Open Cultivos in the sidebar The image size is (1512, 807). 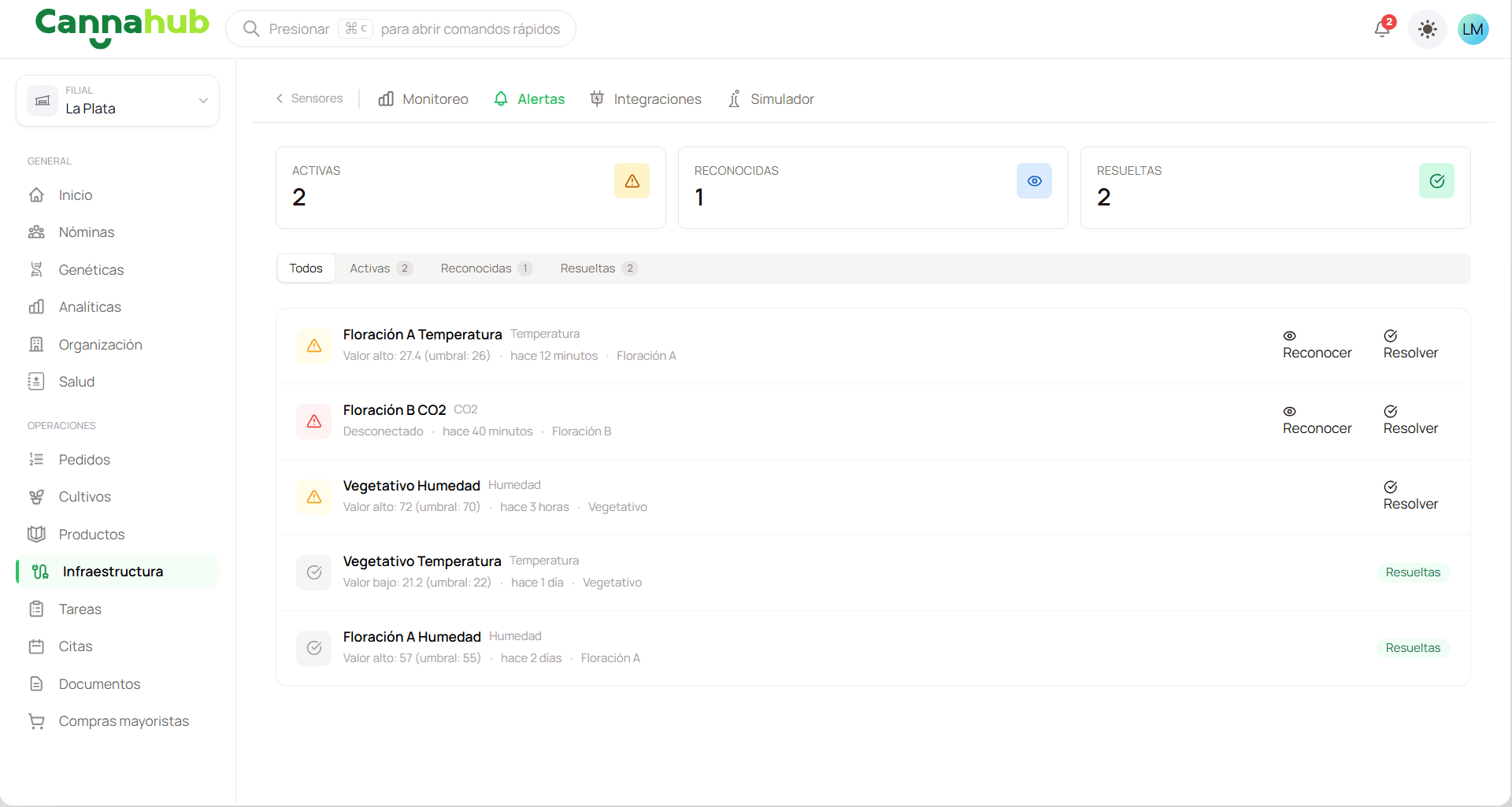click(x=117, y=497)
